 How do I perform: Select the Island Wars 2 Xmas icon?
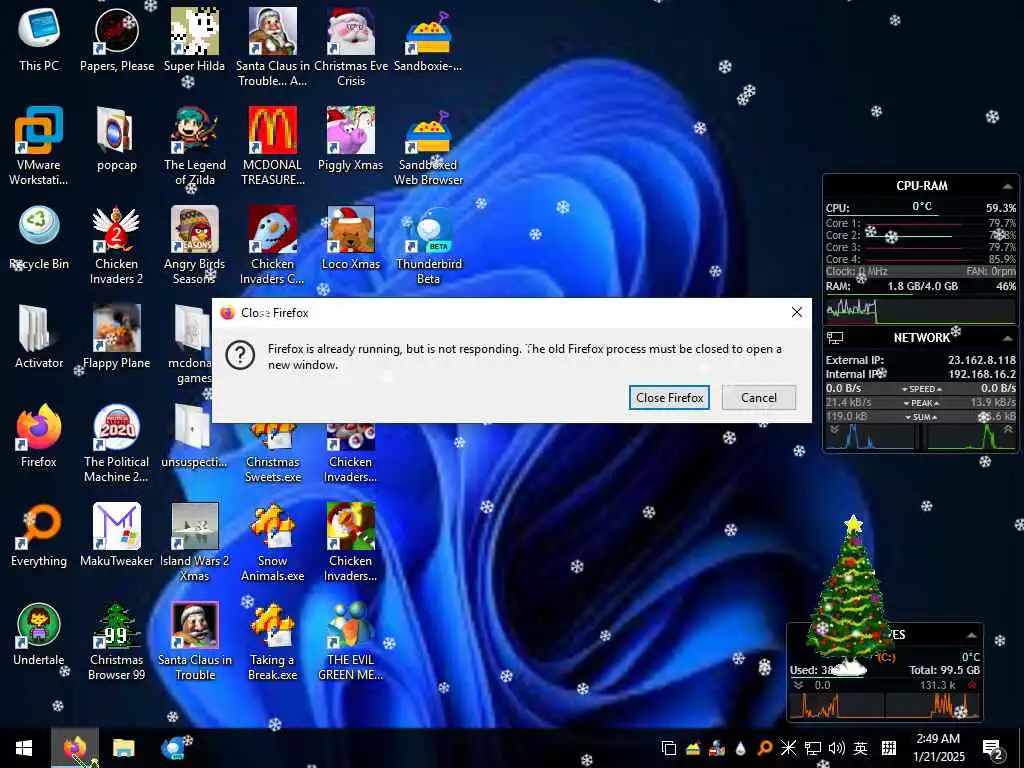195,541
